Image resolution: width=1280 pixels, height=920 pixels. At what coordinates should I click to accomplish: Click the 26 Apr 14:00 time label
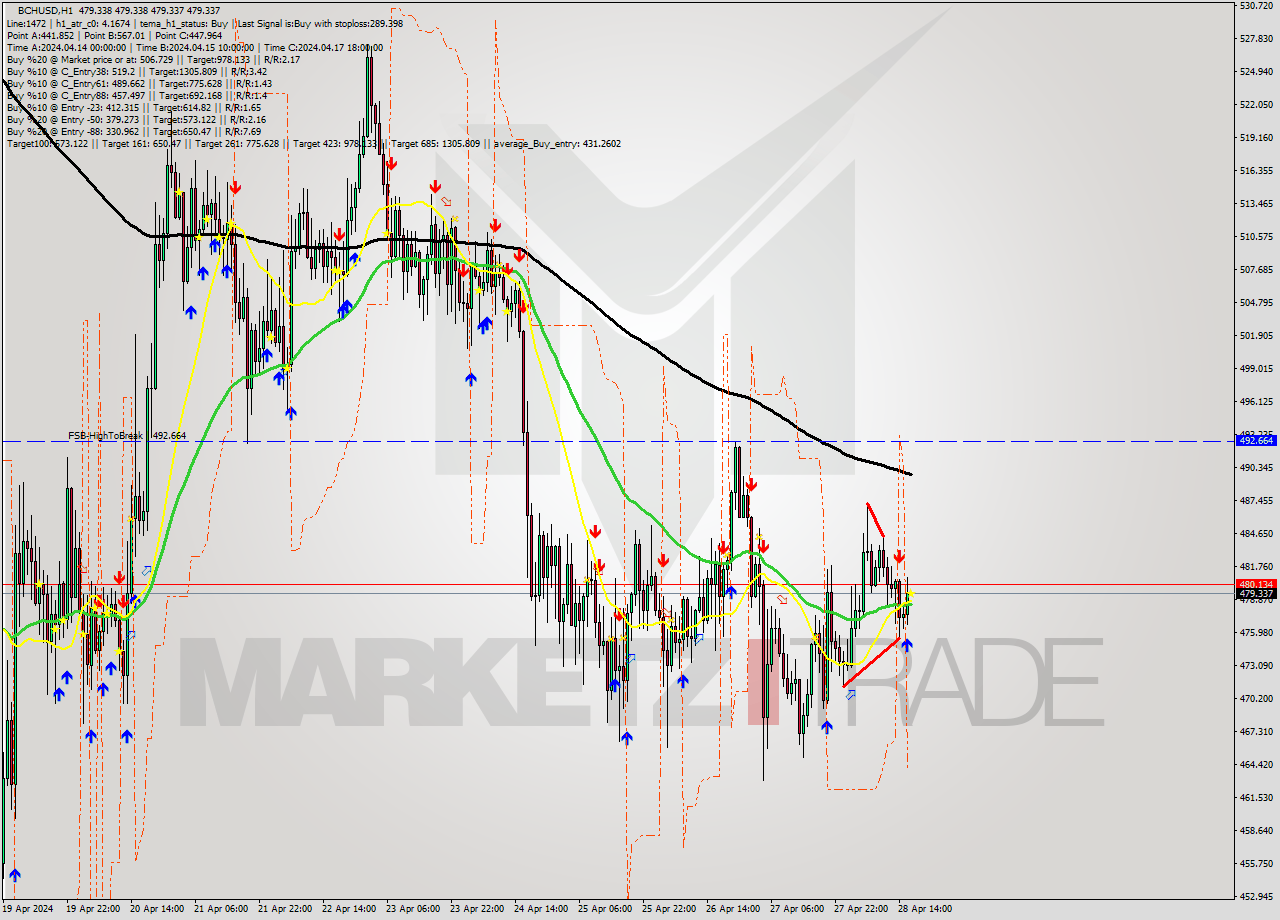point(734,909)
